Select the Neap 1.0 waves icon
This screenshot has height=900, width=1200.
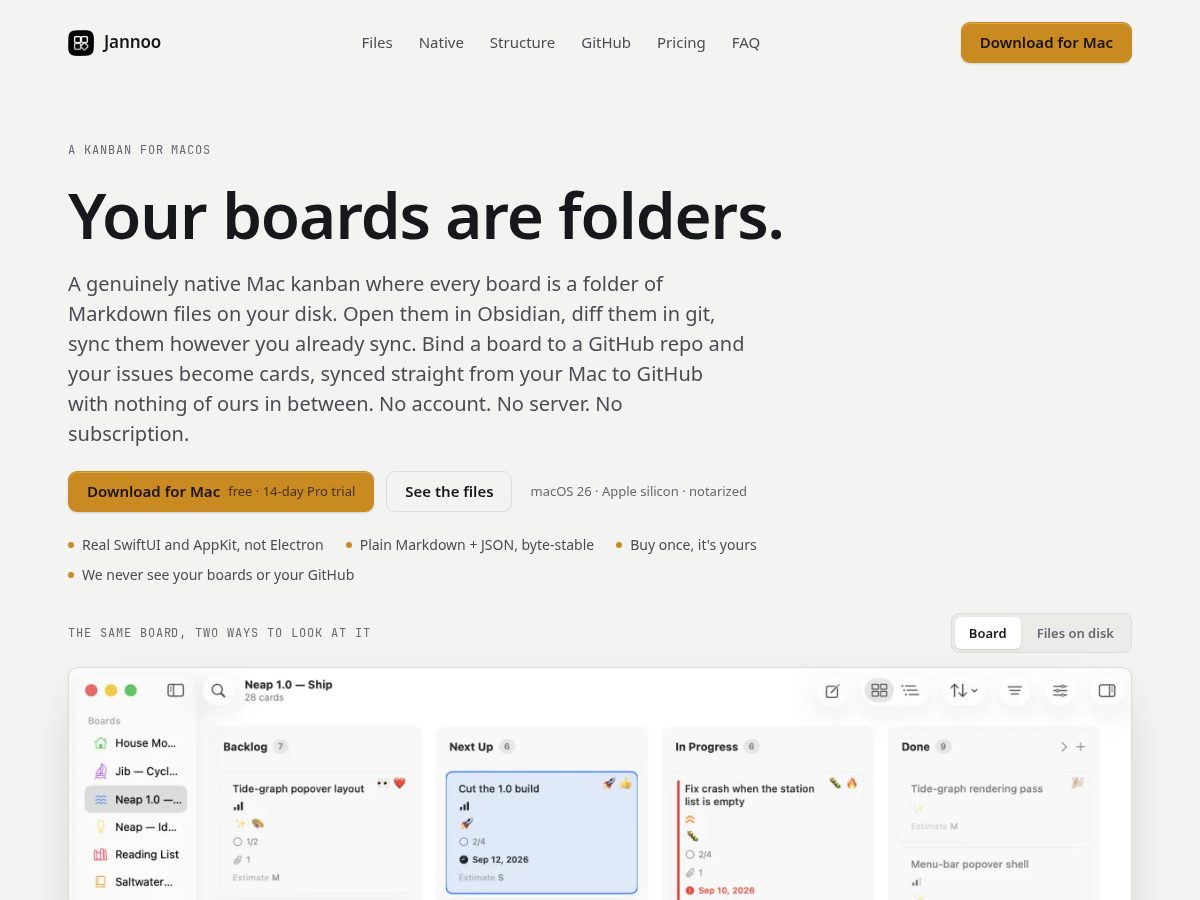click(100, 799)
